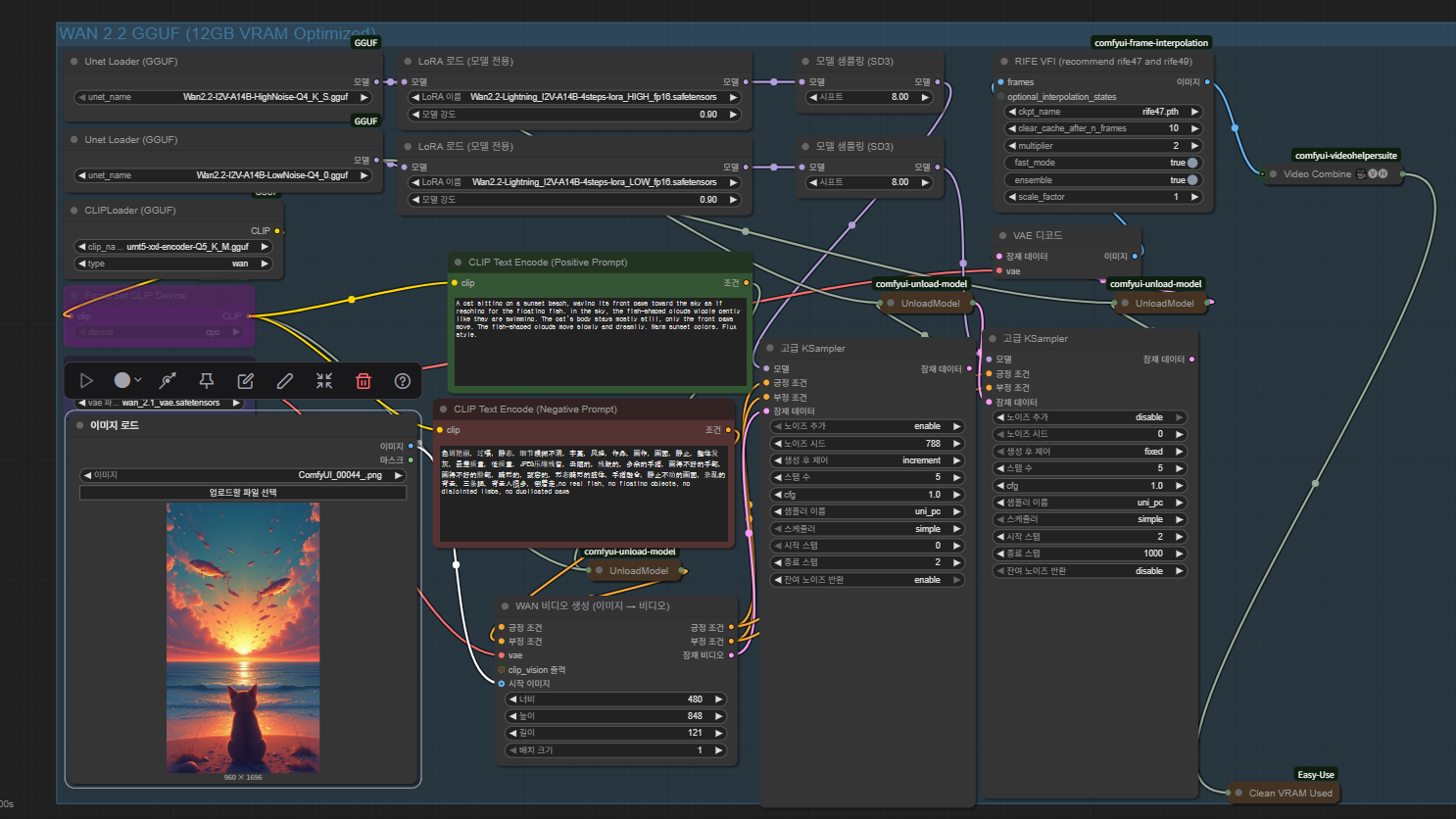
Task: Toggle 잔여 노이즈 반환 disable on right KSampler
Action: pos(1090,571)
